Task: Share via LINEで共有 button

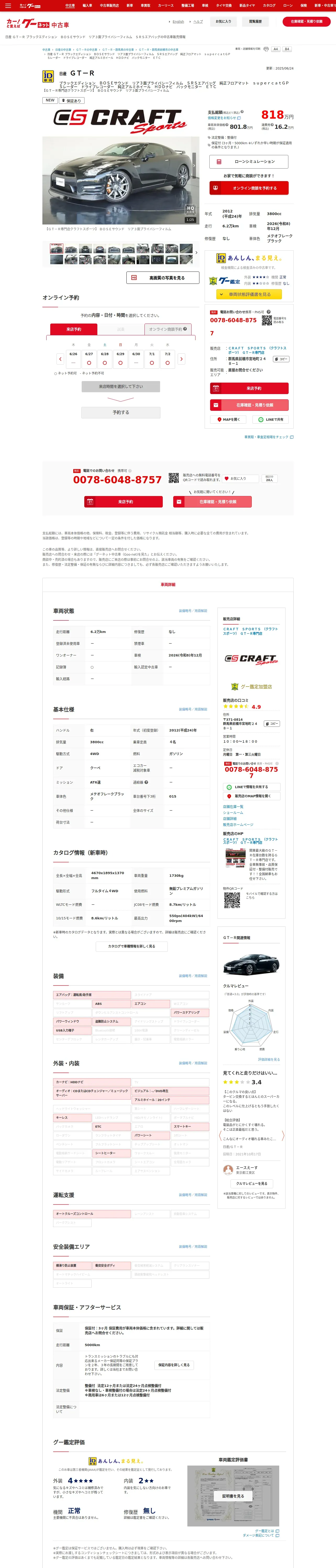Action: pos(271,419)
